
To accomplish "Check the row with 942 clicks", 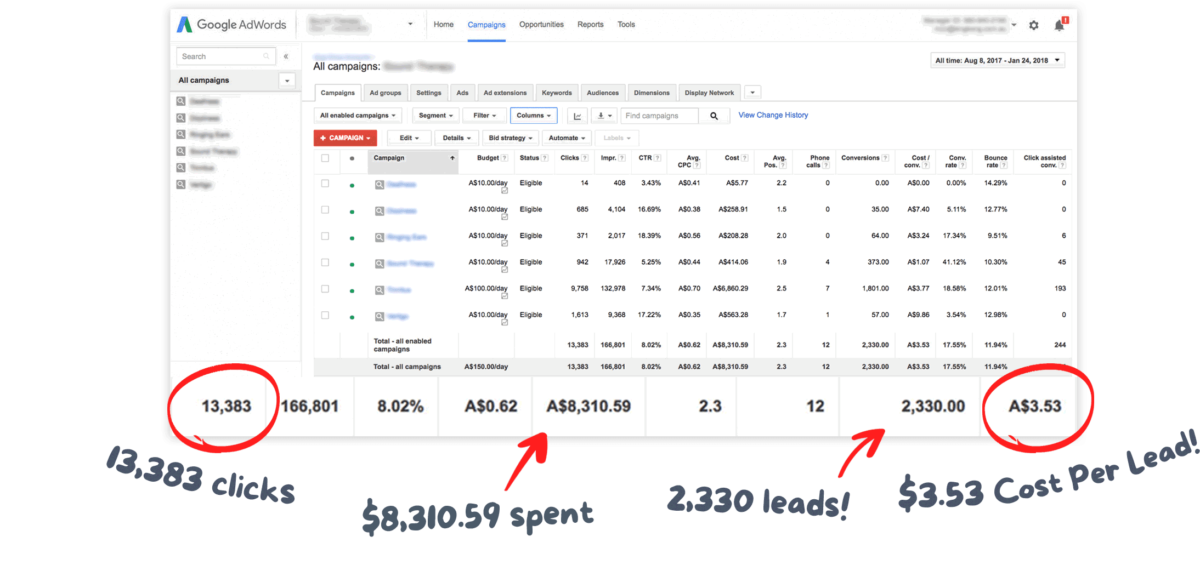I will 325,262.
